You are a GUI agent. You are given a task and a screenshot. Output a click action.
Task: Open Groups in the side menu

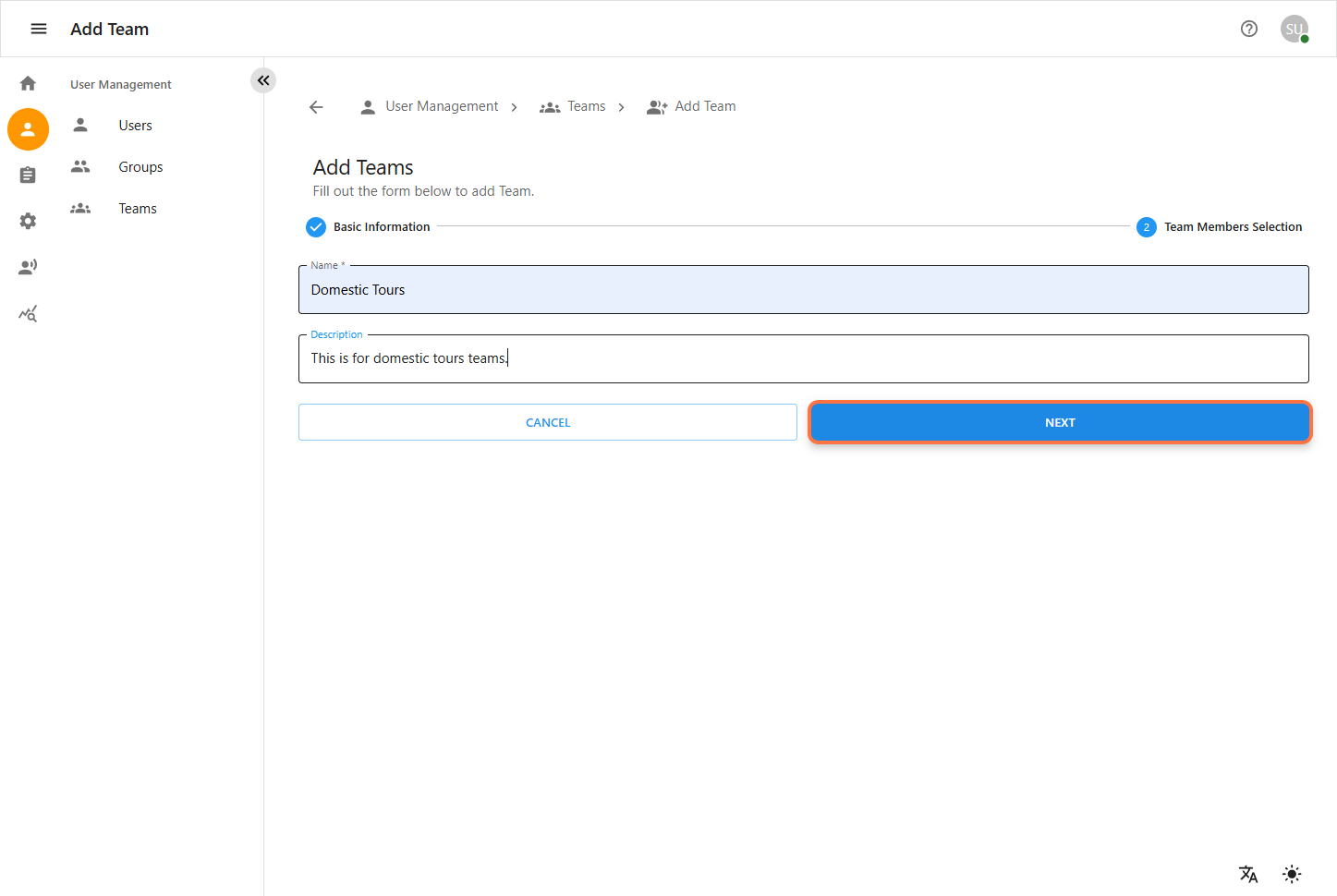tap(140, 167)
